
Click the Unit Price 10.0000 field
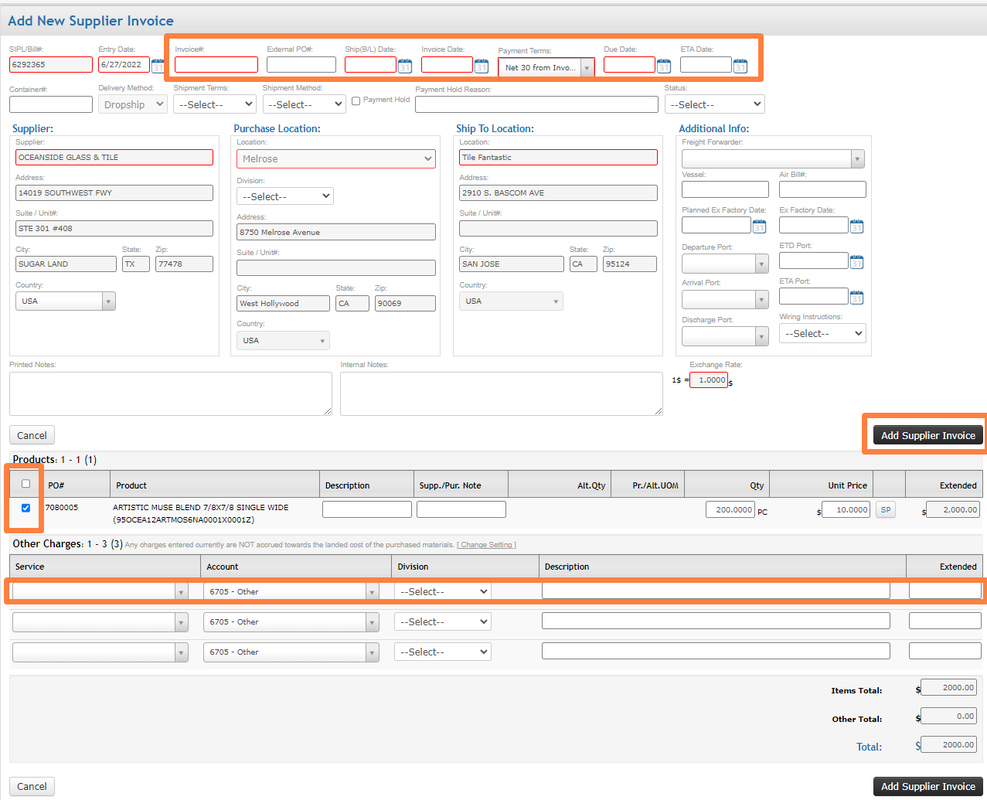[846, 510]
